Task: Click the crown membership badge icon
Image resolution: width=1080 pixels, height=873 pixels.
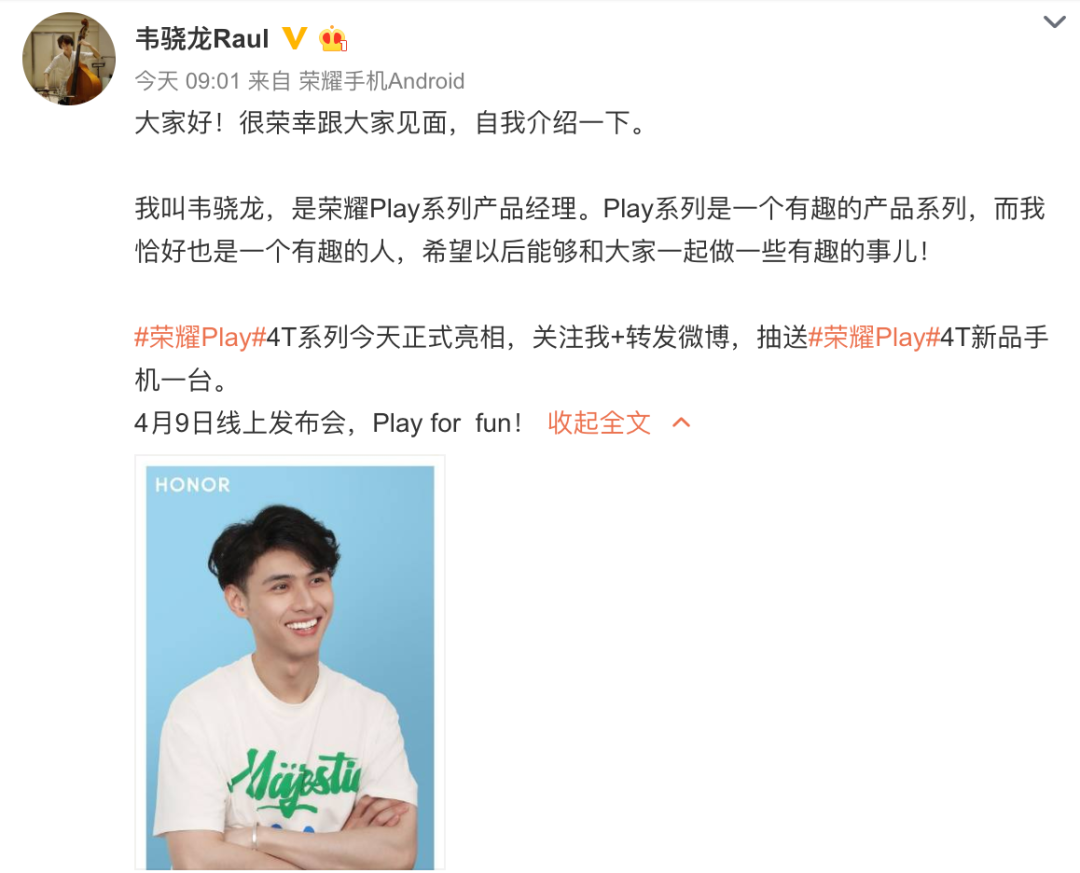Action: point(333,39)
